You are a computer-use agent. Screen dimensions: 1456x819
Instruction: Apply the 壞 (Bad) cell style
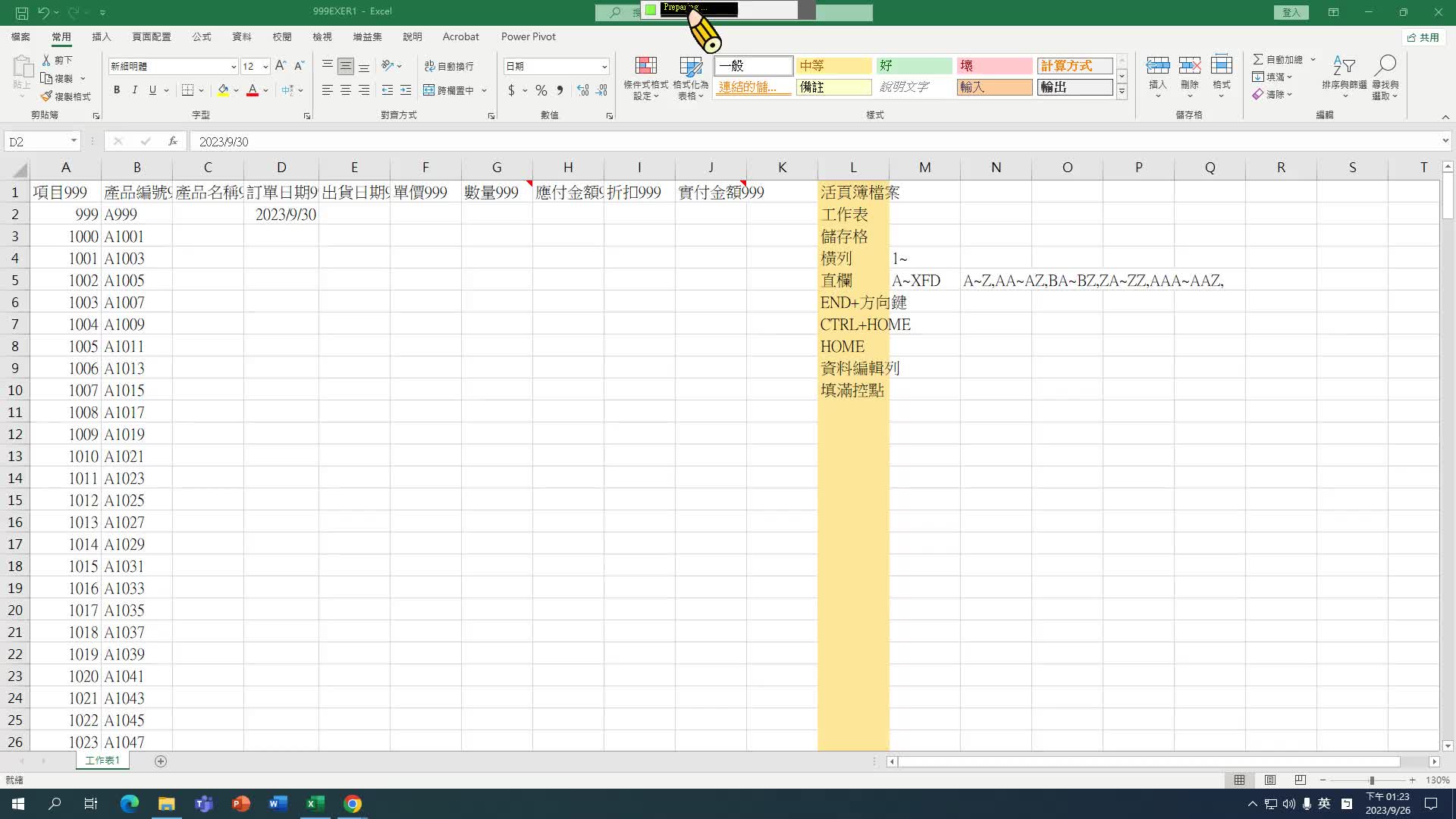point(994,66)
